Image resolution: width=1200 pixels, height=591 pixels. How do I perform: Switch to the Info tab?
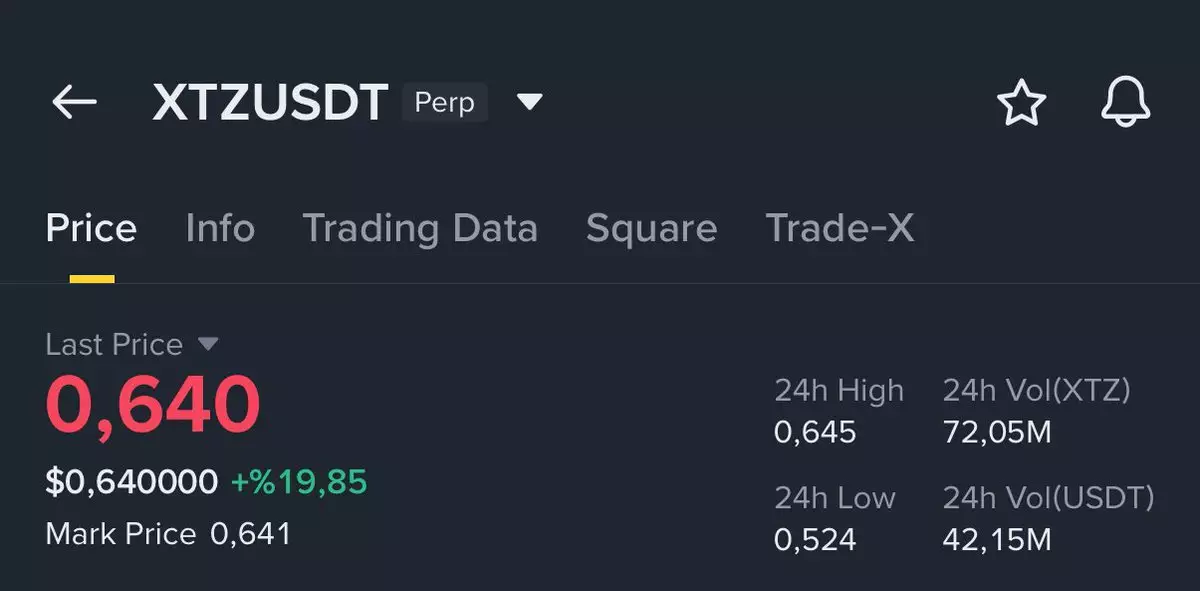(220, 228)
